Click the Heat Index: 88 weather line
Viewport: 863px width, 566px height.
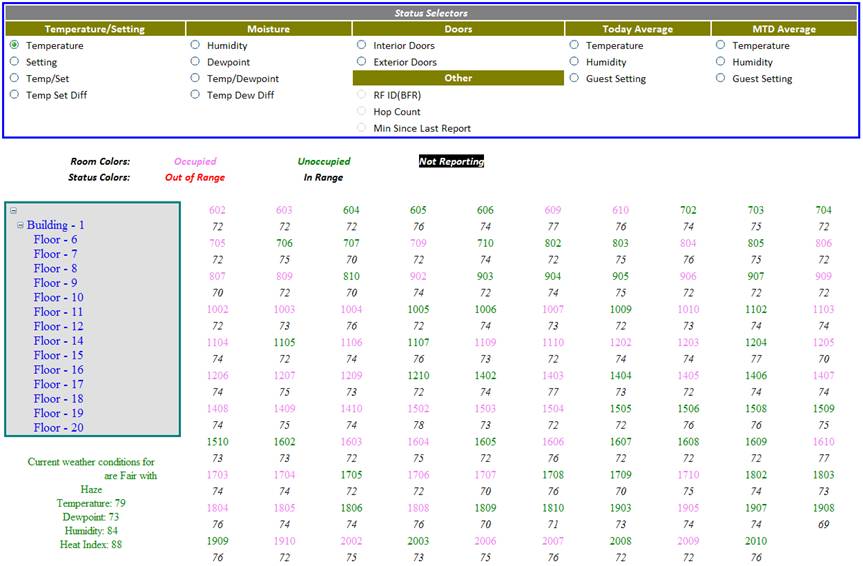point(91,544)
